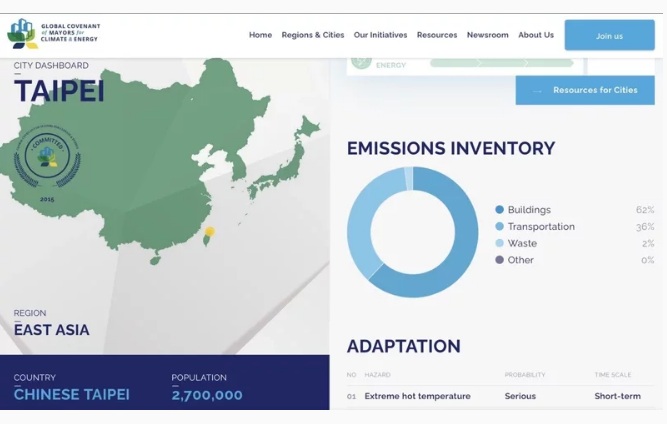Select the Buildings legend color dot
This screenshot has width=667, height=424.
[x=499, y=210]
